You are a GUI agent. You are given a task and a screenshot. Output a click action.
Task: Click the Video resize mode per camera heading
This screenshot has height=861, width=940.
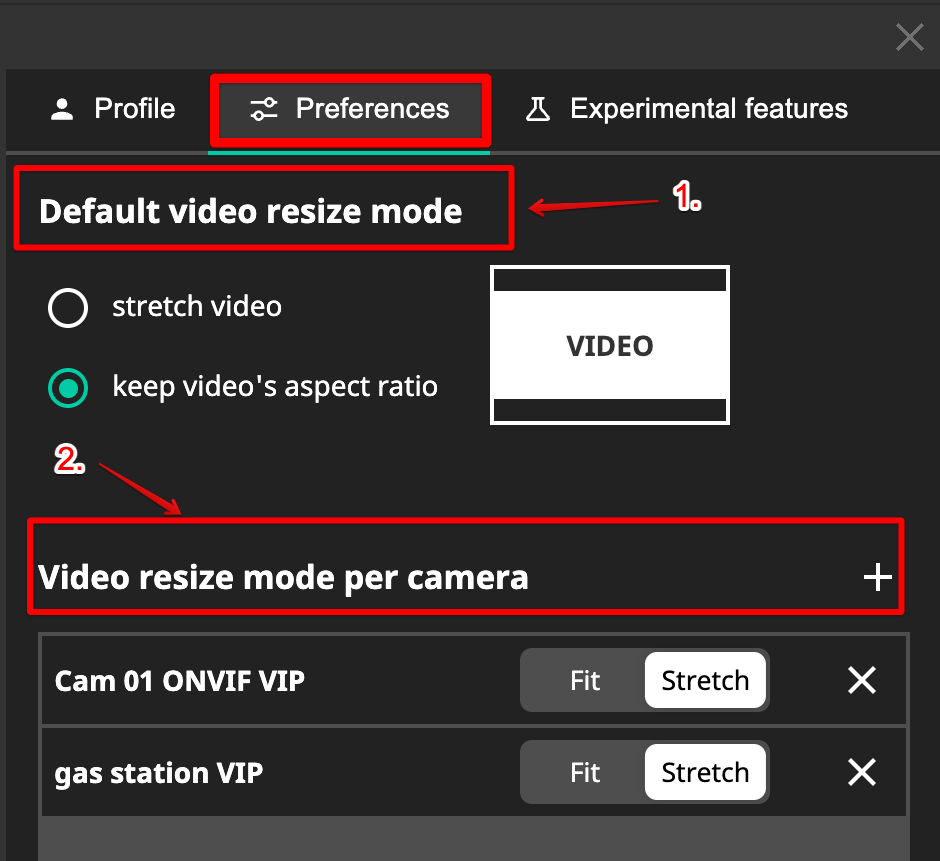[x=283, y=577]
